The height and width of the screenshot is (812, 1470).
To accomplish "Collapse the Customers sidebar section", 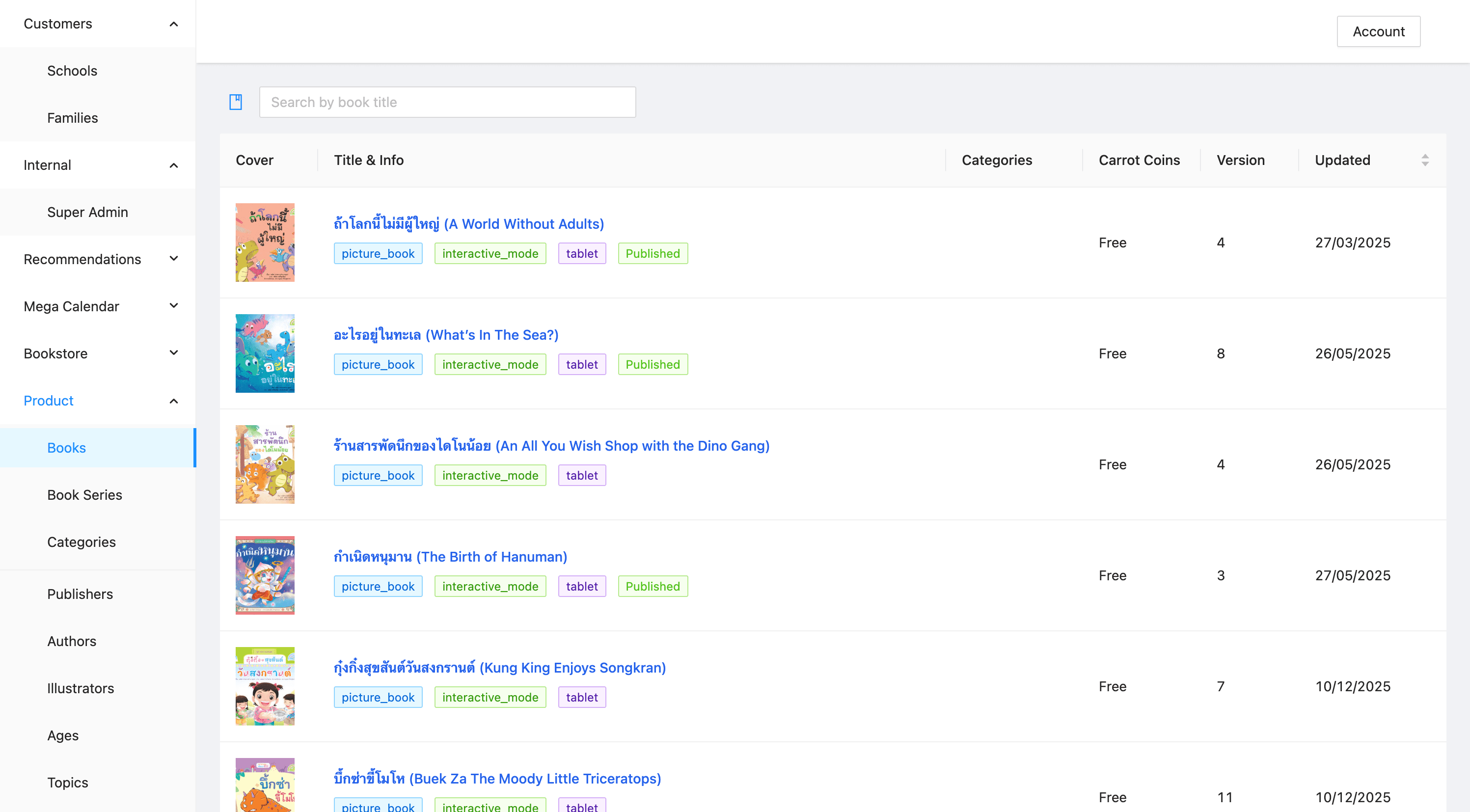I will [173, 24].
